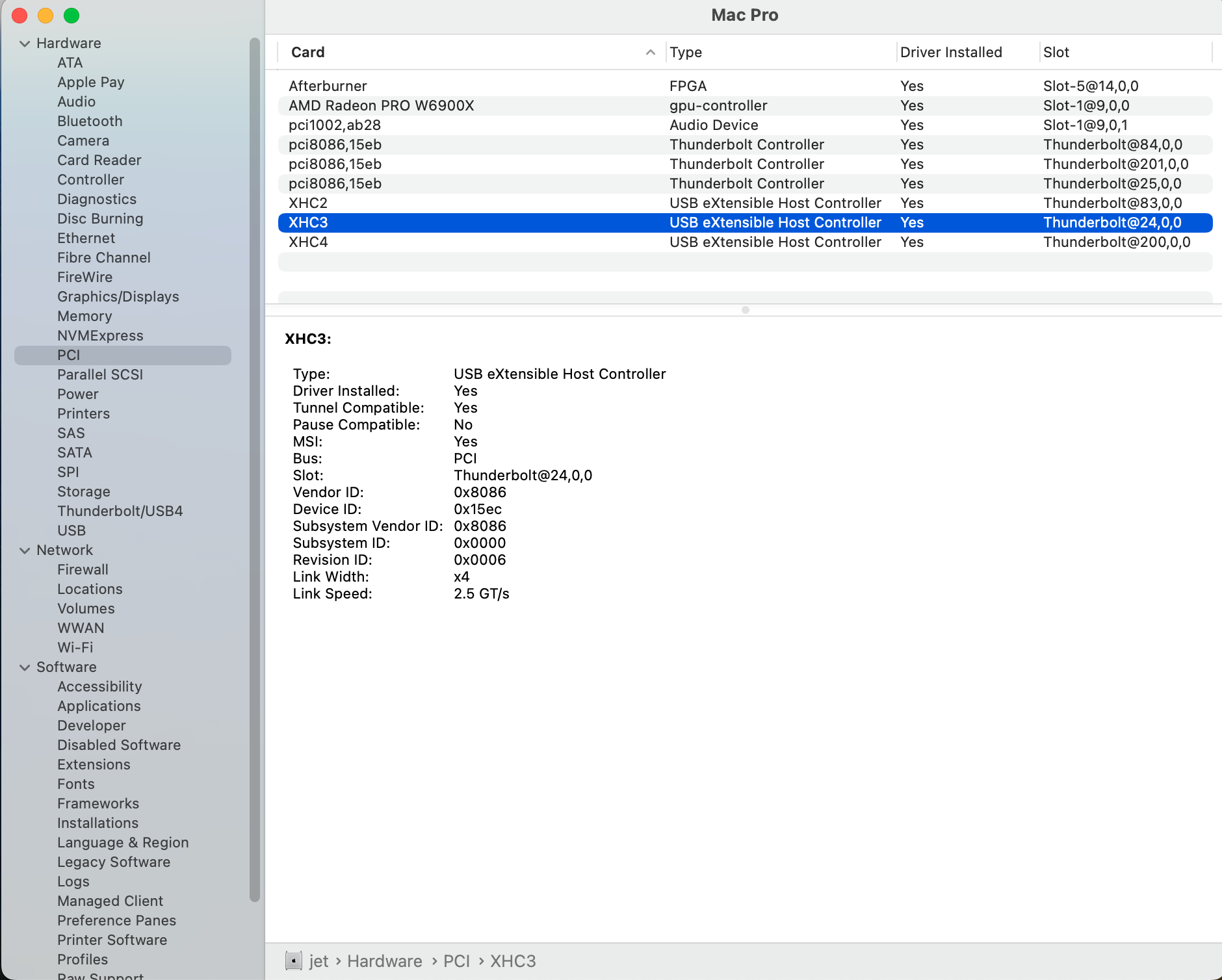Select Thunderbolt Controller row at Thunderbolt@201,0,0
This screenshot has height=980, width=1222.
[x=746, y=164]
